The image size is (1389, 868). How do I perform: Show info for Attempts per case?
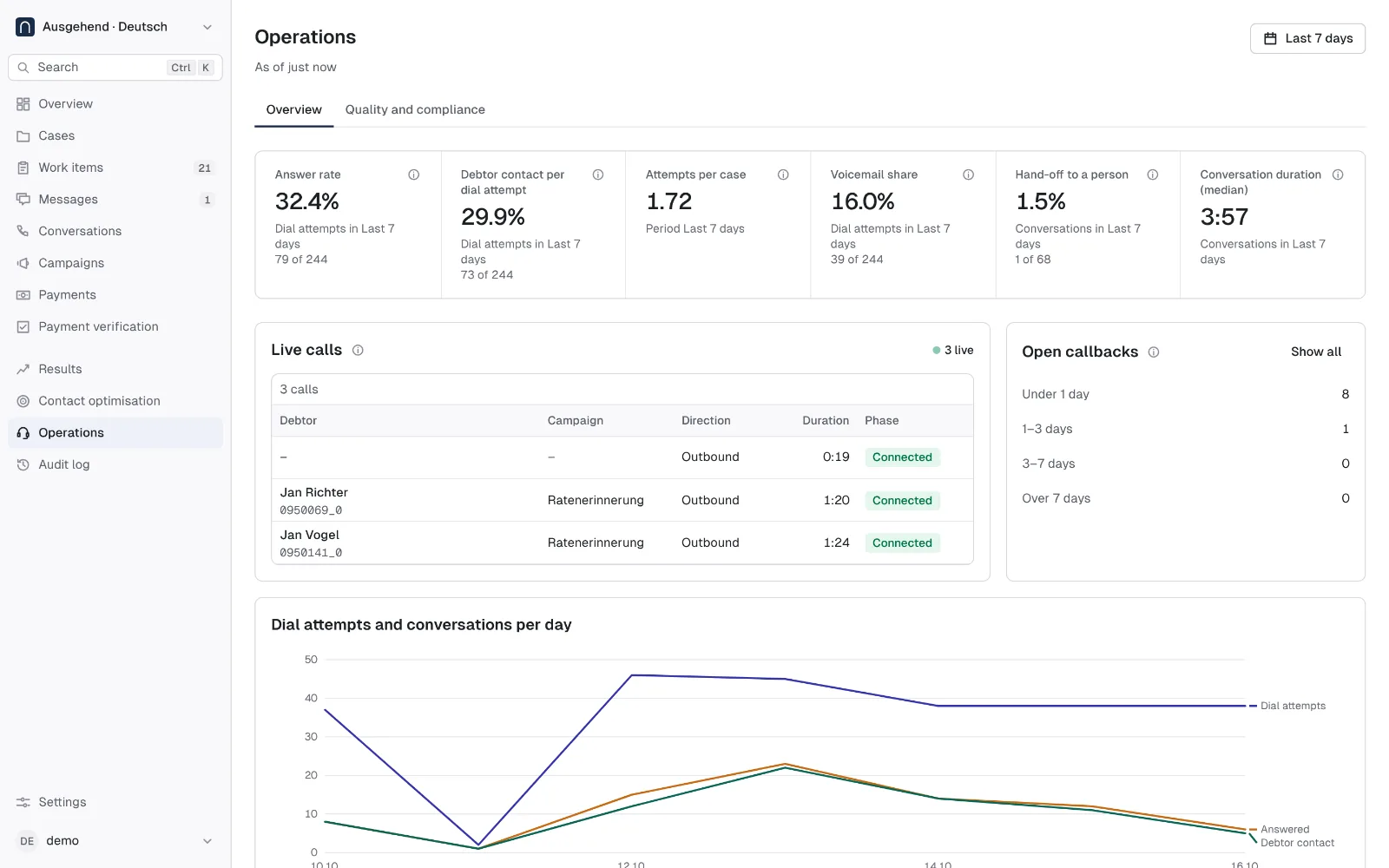(x=783, y=174)
